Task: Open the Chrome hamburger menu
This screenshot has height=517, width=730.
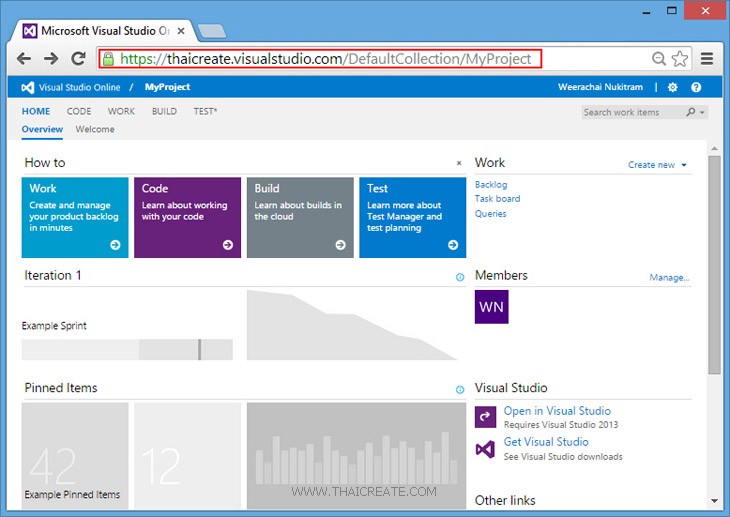Action: (x=707, y=59)
